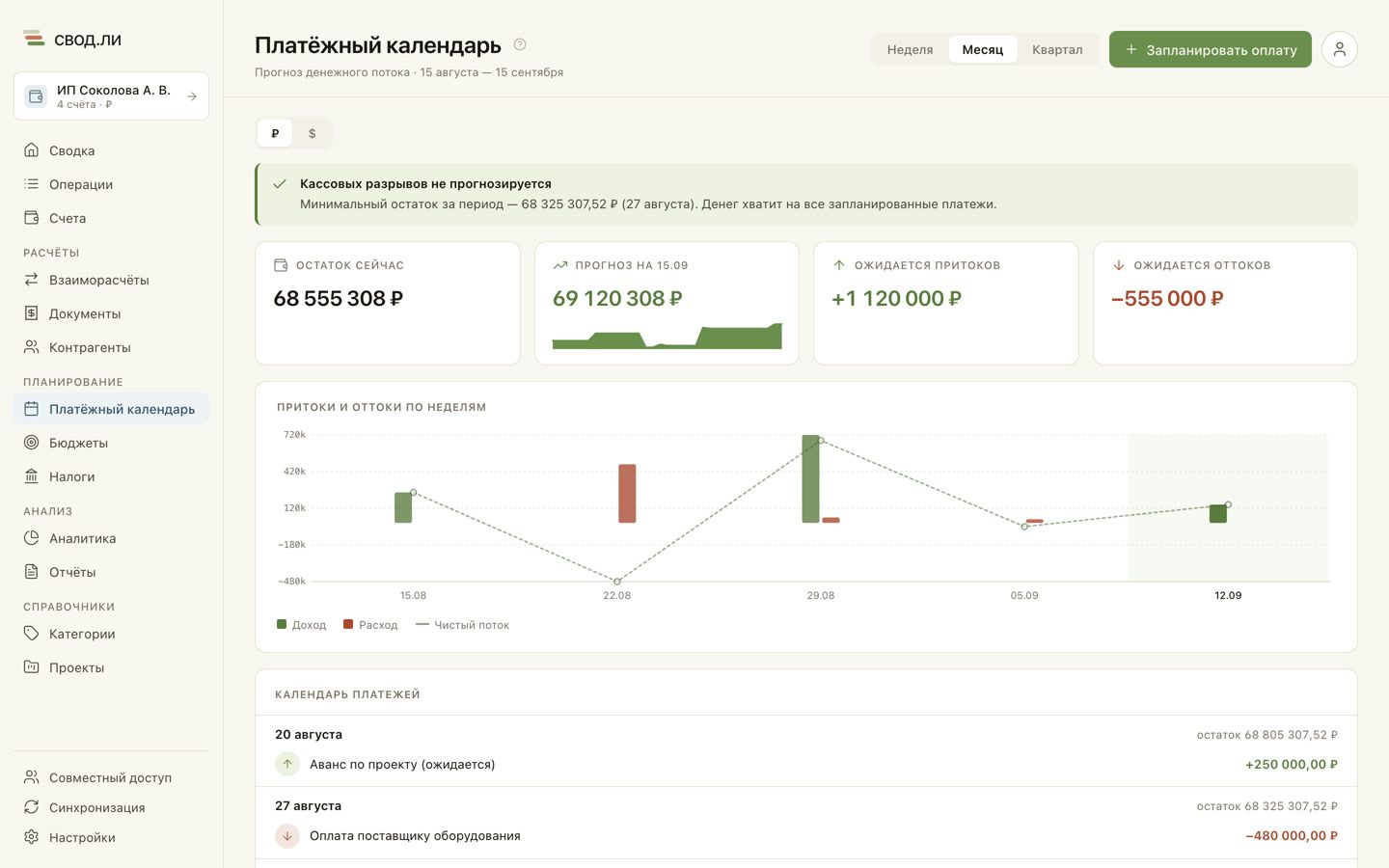Image resolution: width=1389 pixels, height=868 pixels.
Task: Click the arrows icon next to Взаиморасчёты
Action: coord(32,280)
